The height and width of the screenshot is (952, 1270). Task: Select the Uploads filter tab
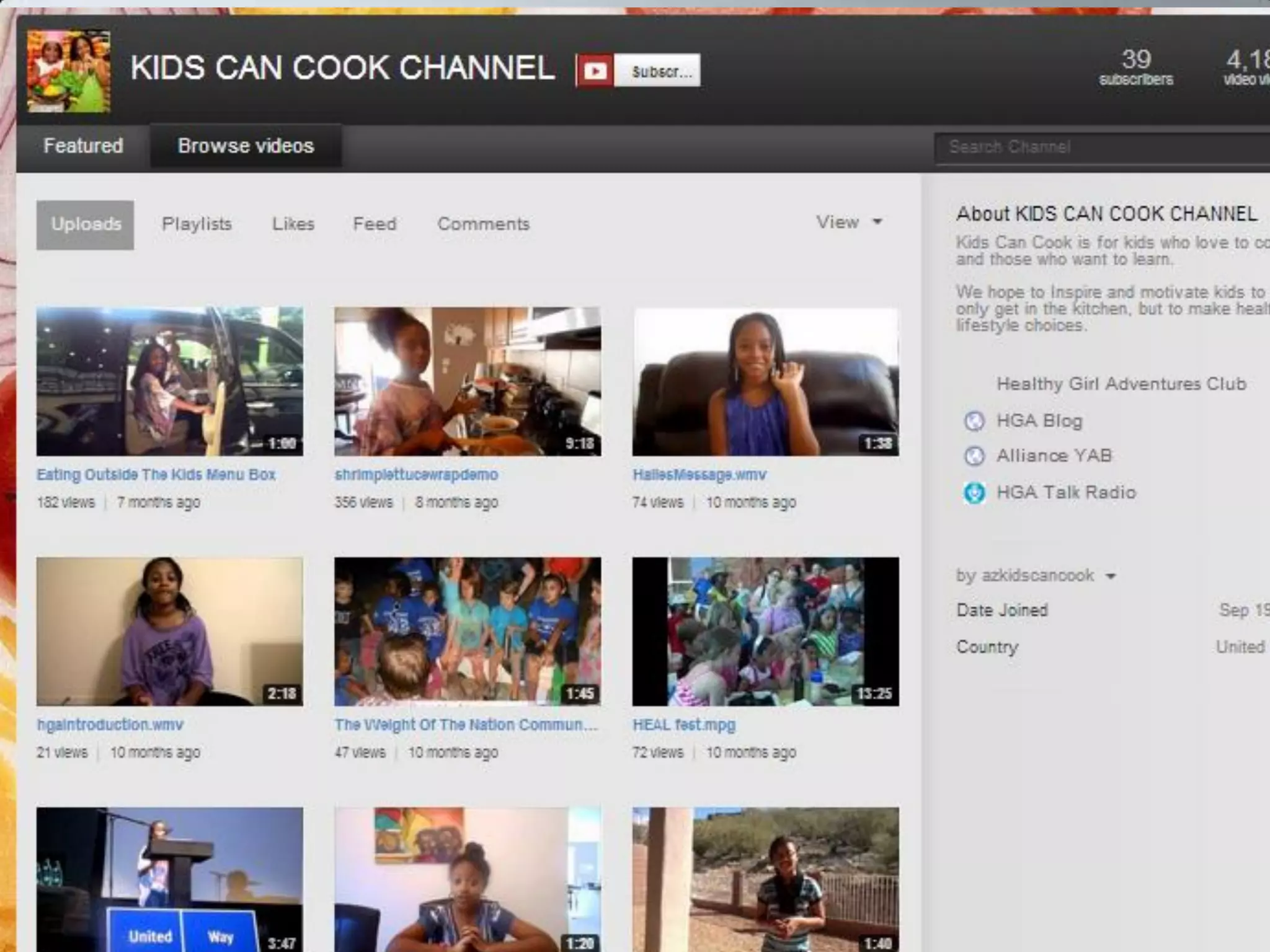pyautogui.click(x=86, y=224)
